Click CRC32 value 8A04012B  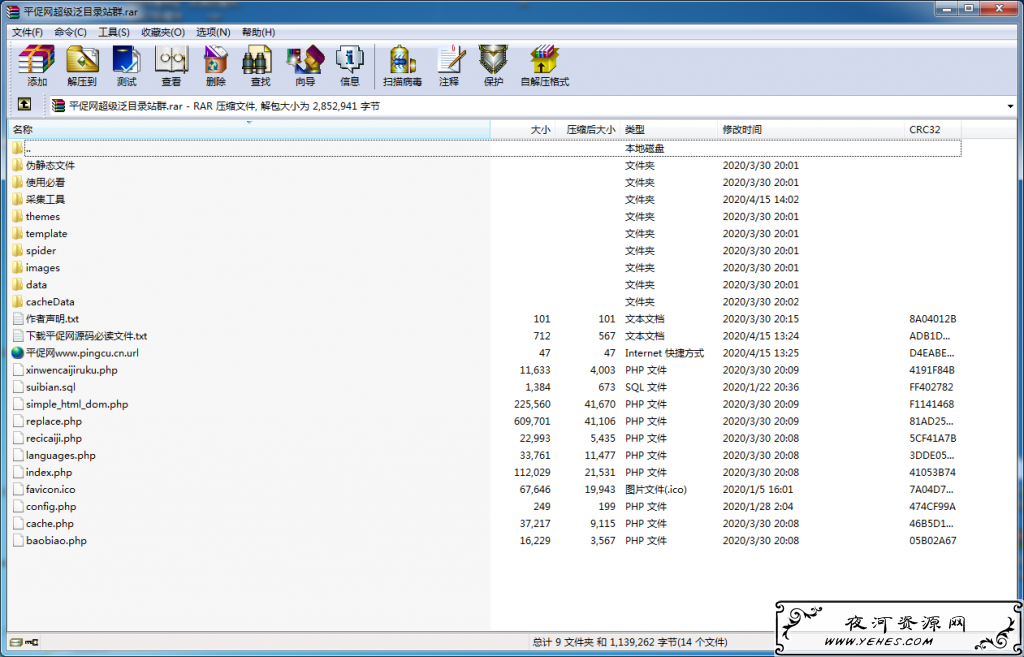coord(933,319)
